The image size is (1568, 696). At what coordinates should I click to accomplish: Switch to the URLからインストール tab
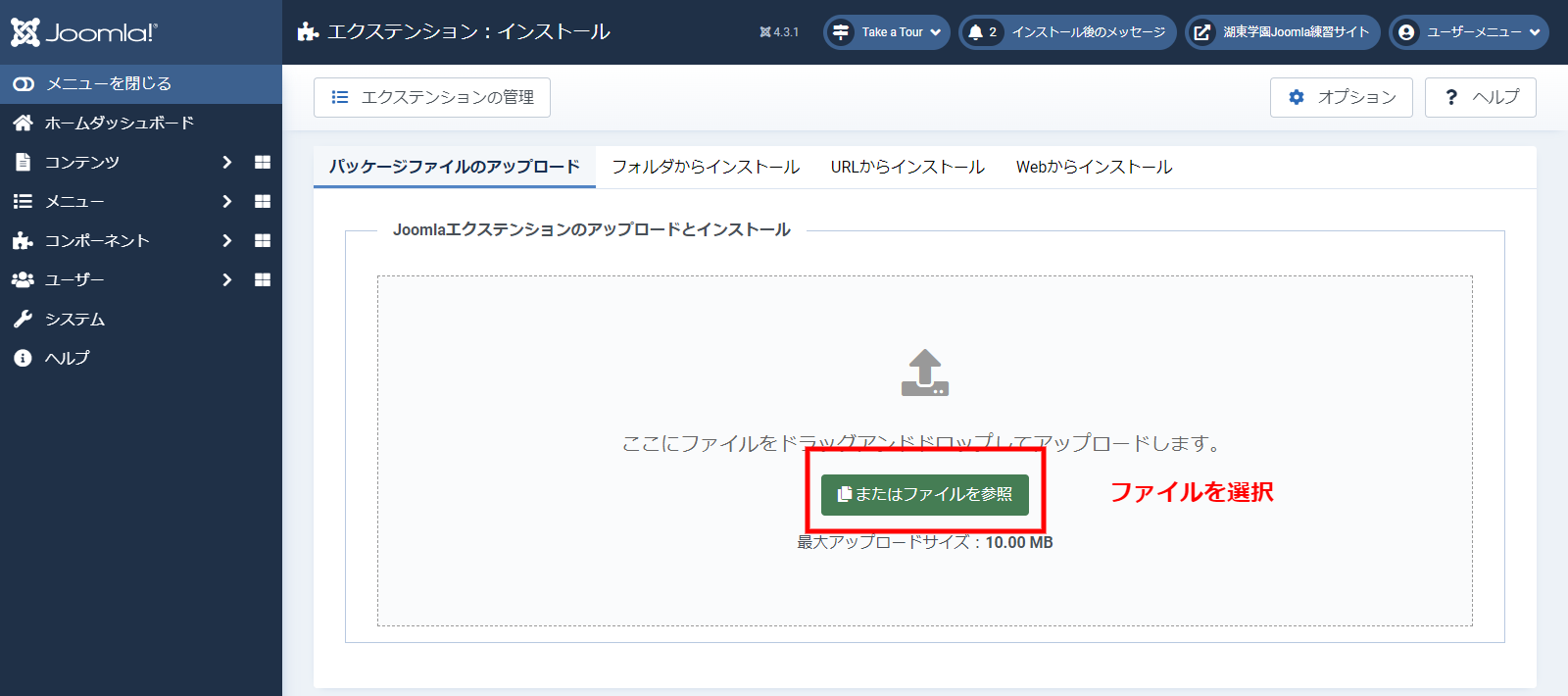[x=907, y=167]
